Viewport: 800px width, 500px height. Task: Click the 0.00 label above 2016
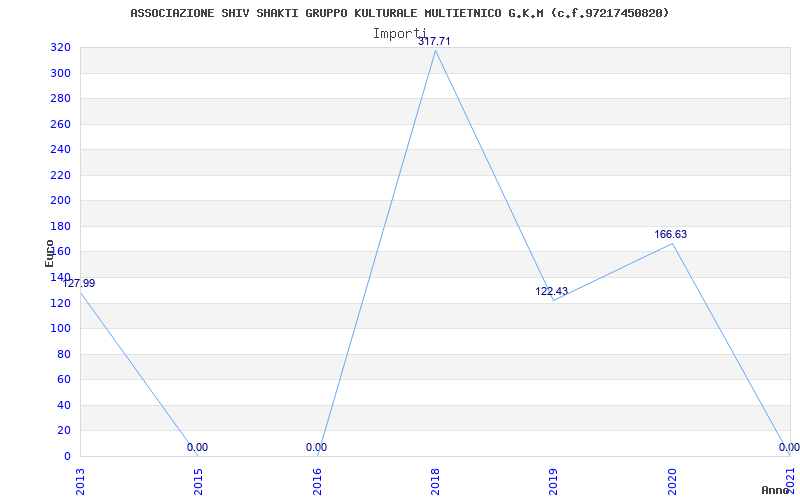316,447
